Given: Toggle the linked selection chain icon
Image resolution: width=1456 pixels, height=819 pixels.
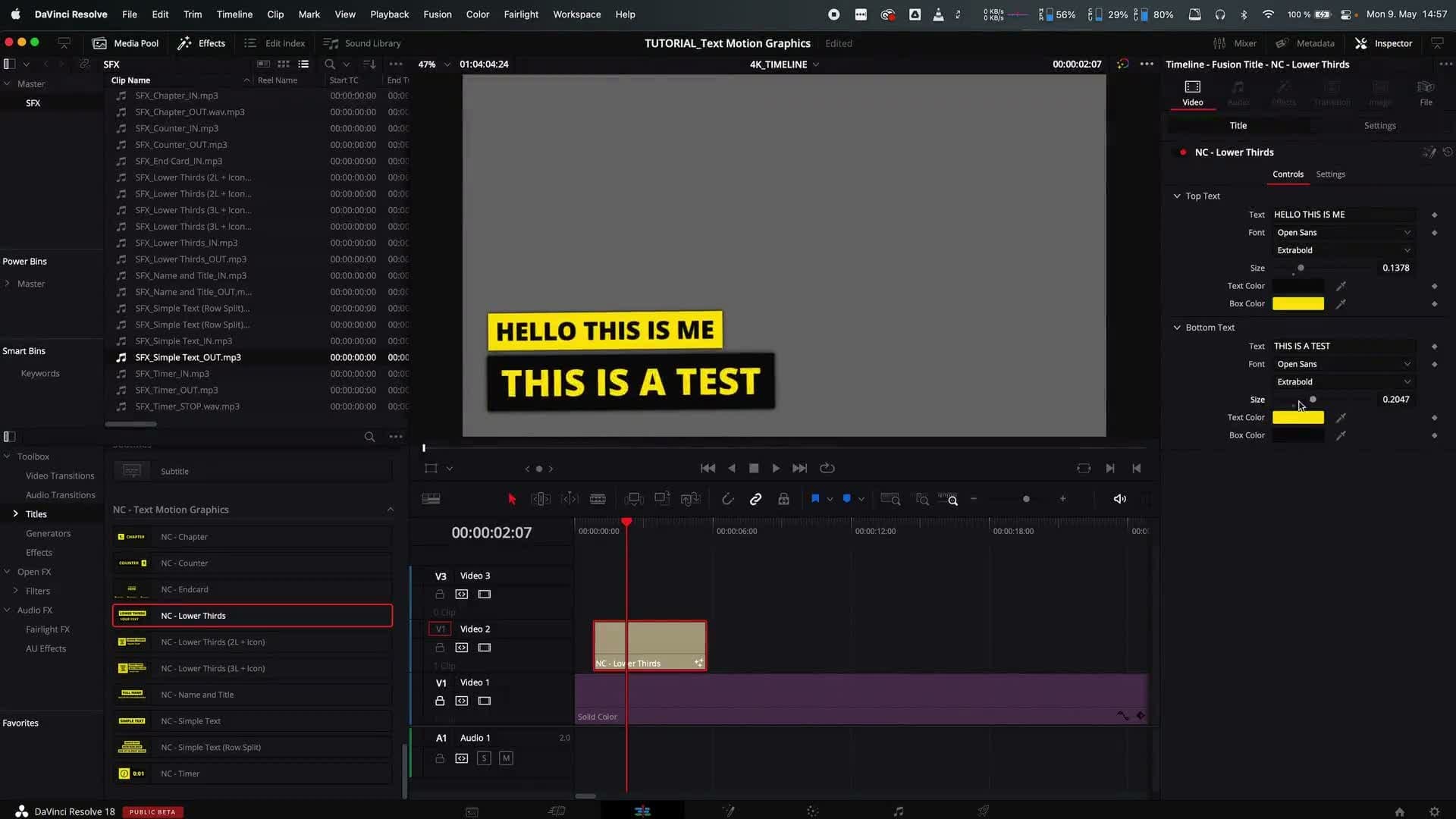Looking at the screenshot, I should click(x=755, y=499).
